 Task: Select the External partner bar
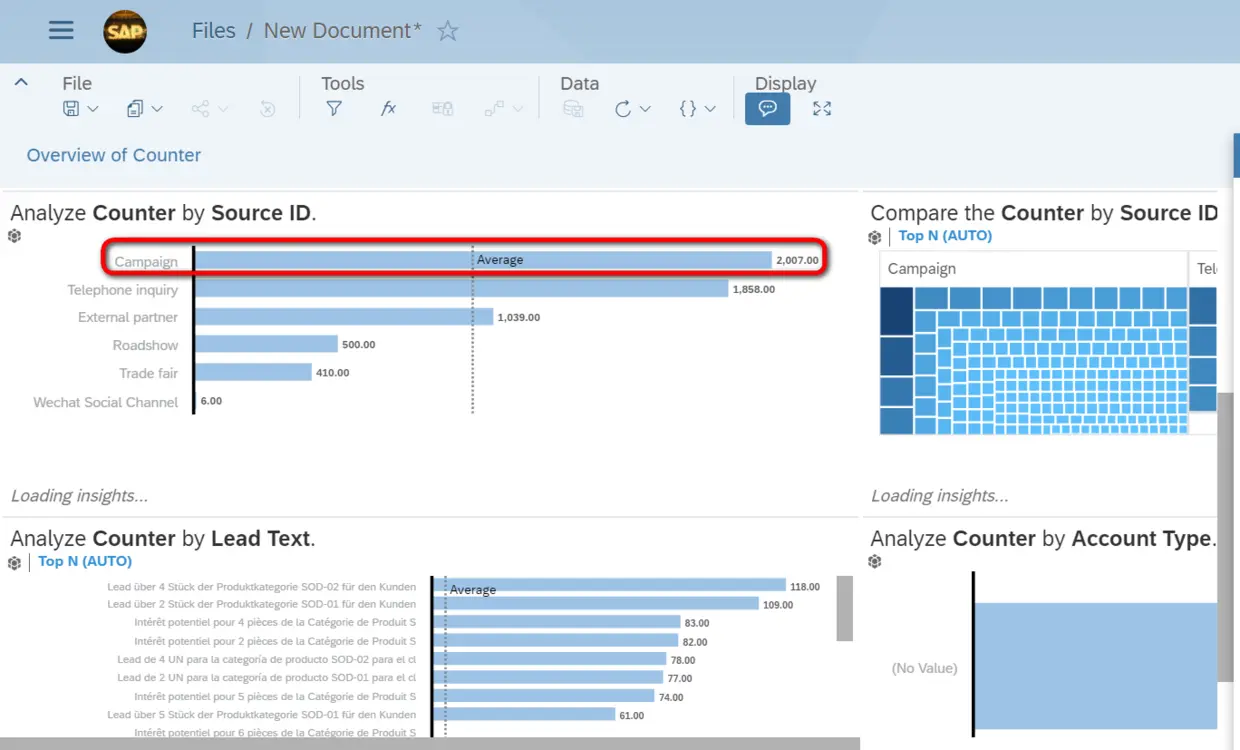coord(344,316)
